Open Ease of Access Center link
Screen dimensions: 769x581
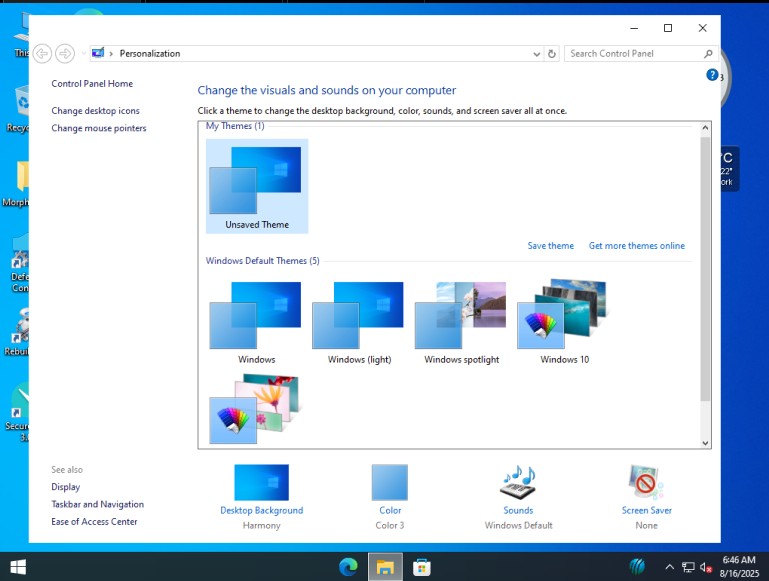click(x=94, y=522)
